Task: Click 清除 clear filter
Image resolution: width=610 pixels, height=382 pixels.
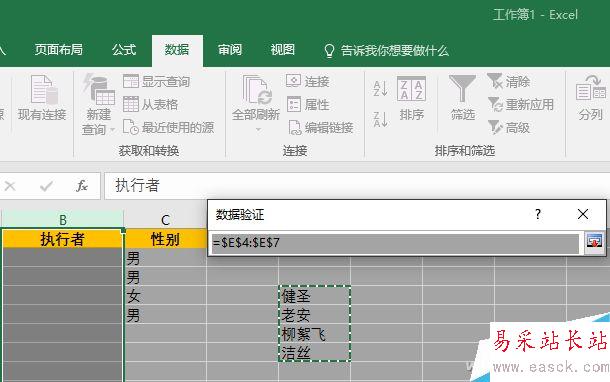Action: (509, 81)
